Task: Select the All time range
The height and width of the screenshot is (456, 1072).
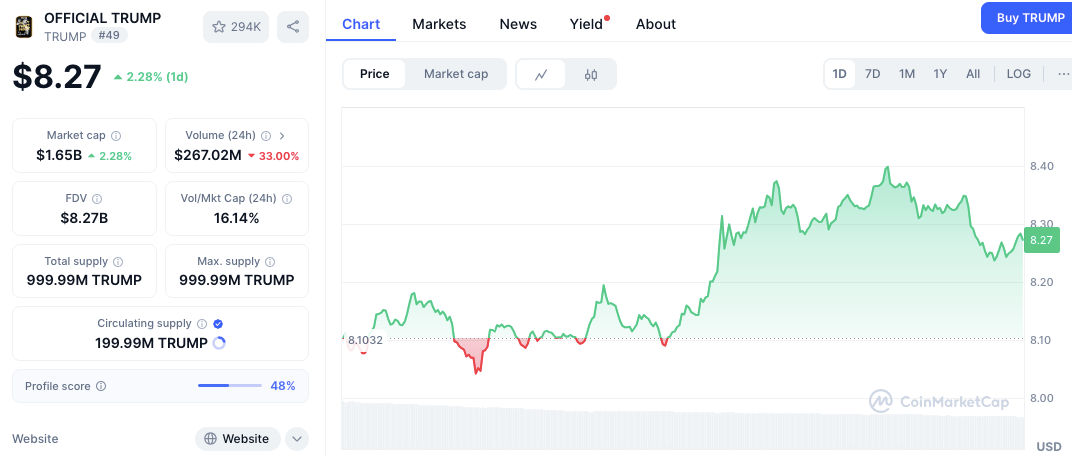Action: pos(973,74)
